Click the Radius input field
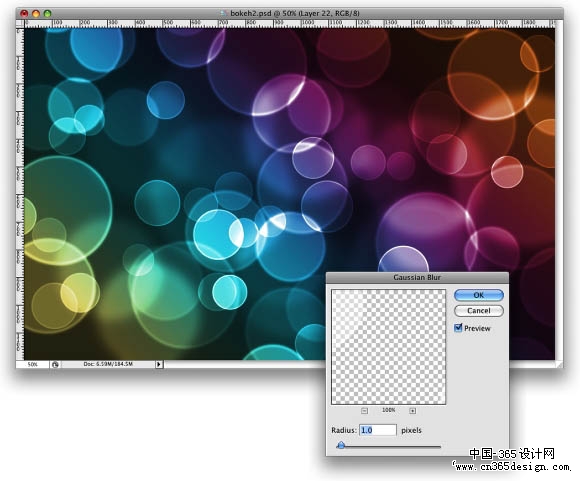 coord(378,430)
